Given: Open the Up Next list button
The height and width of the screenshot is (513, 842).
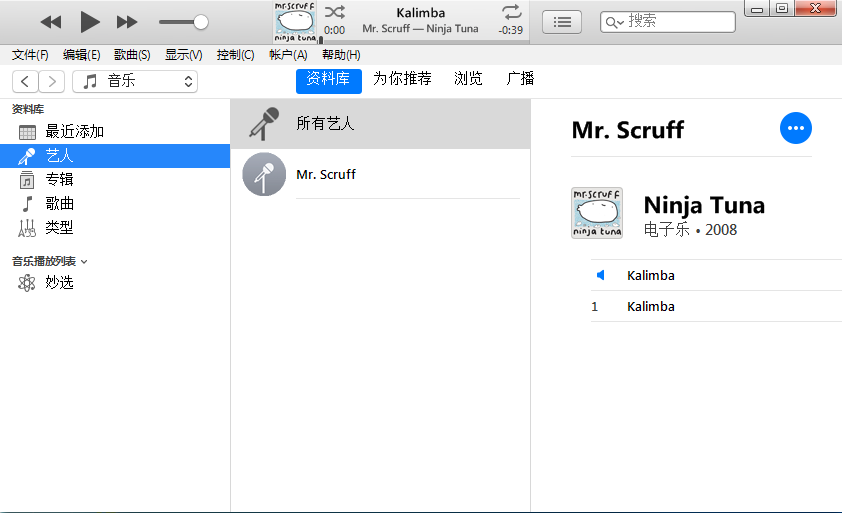Looking at the screenshot, I should tap(562, 21).
